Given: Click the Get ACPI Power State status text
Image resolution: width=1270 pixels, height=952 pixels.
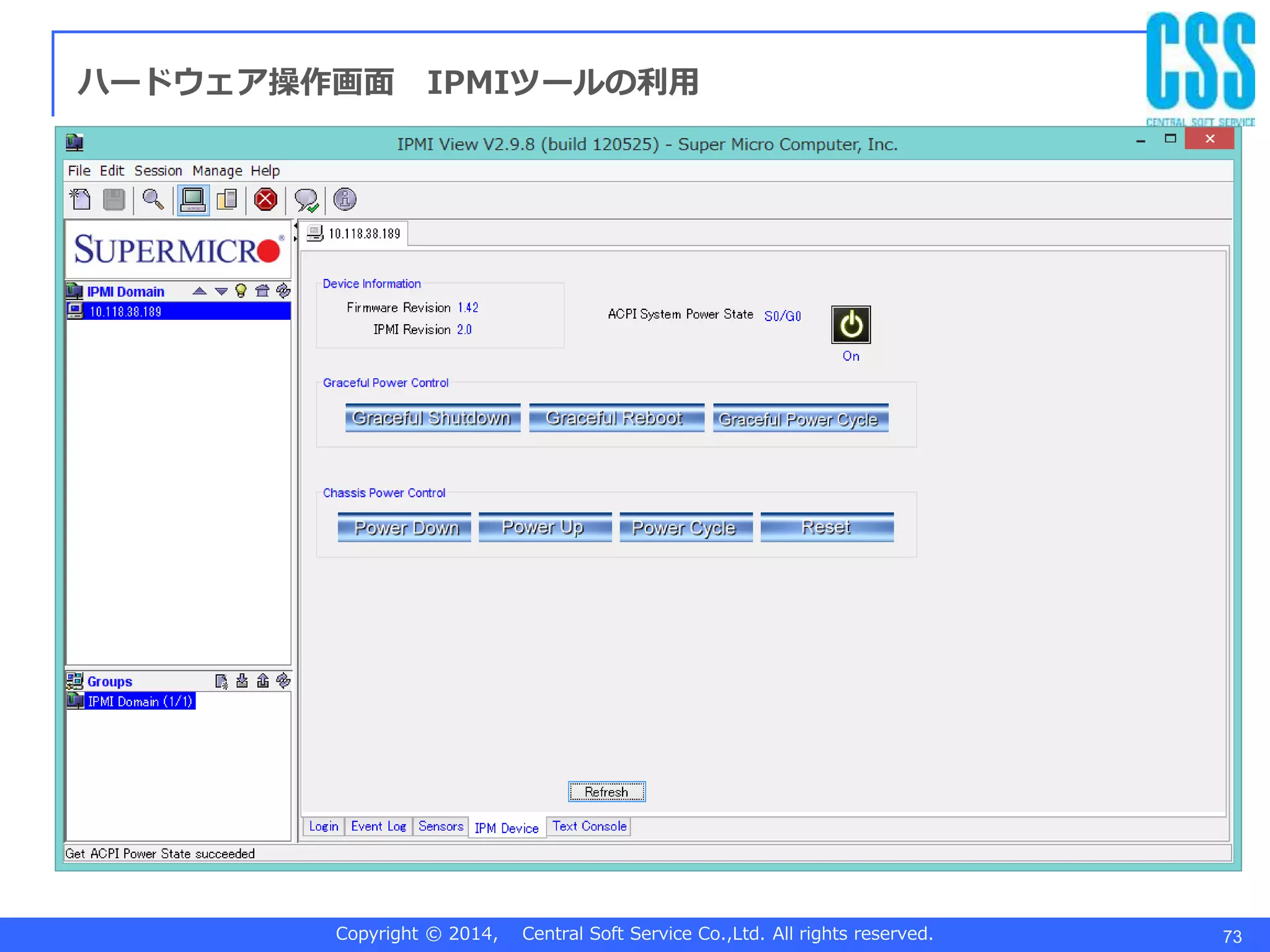Looking at the screenshot, I should click(x=160, y=853).
